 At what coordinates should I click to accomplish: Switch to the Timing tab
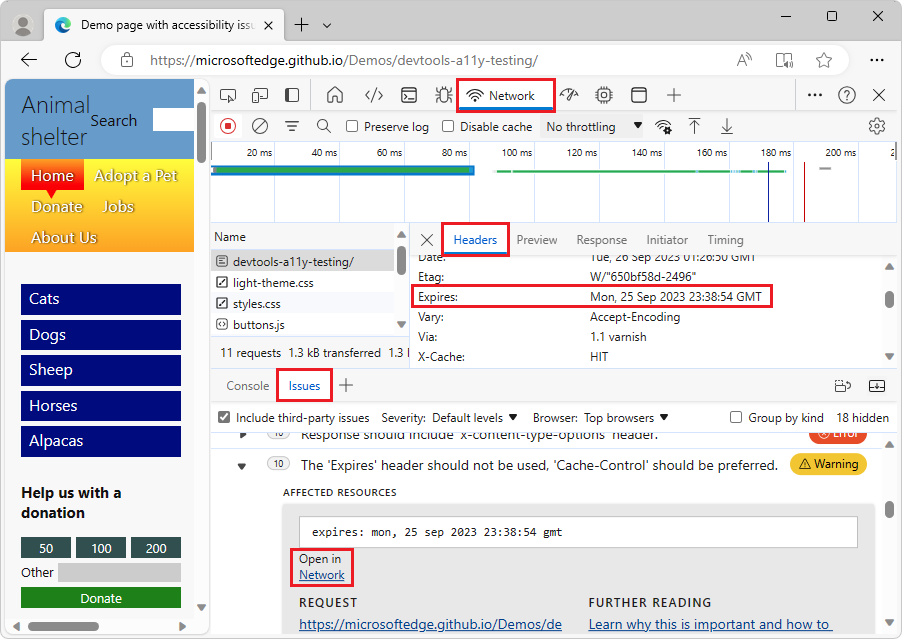(x=725, y=239)
